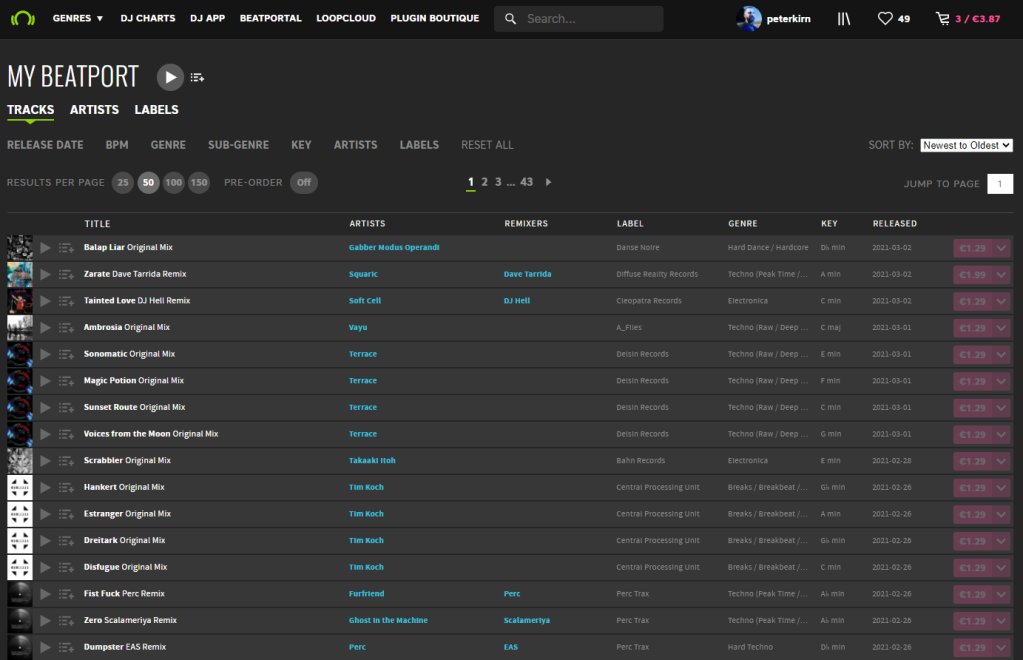Expand price options for Zarate track

tap(1001, 274)
